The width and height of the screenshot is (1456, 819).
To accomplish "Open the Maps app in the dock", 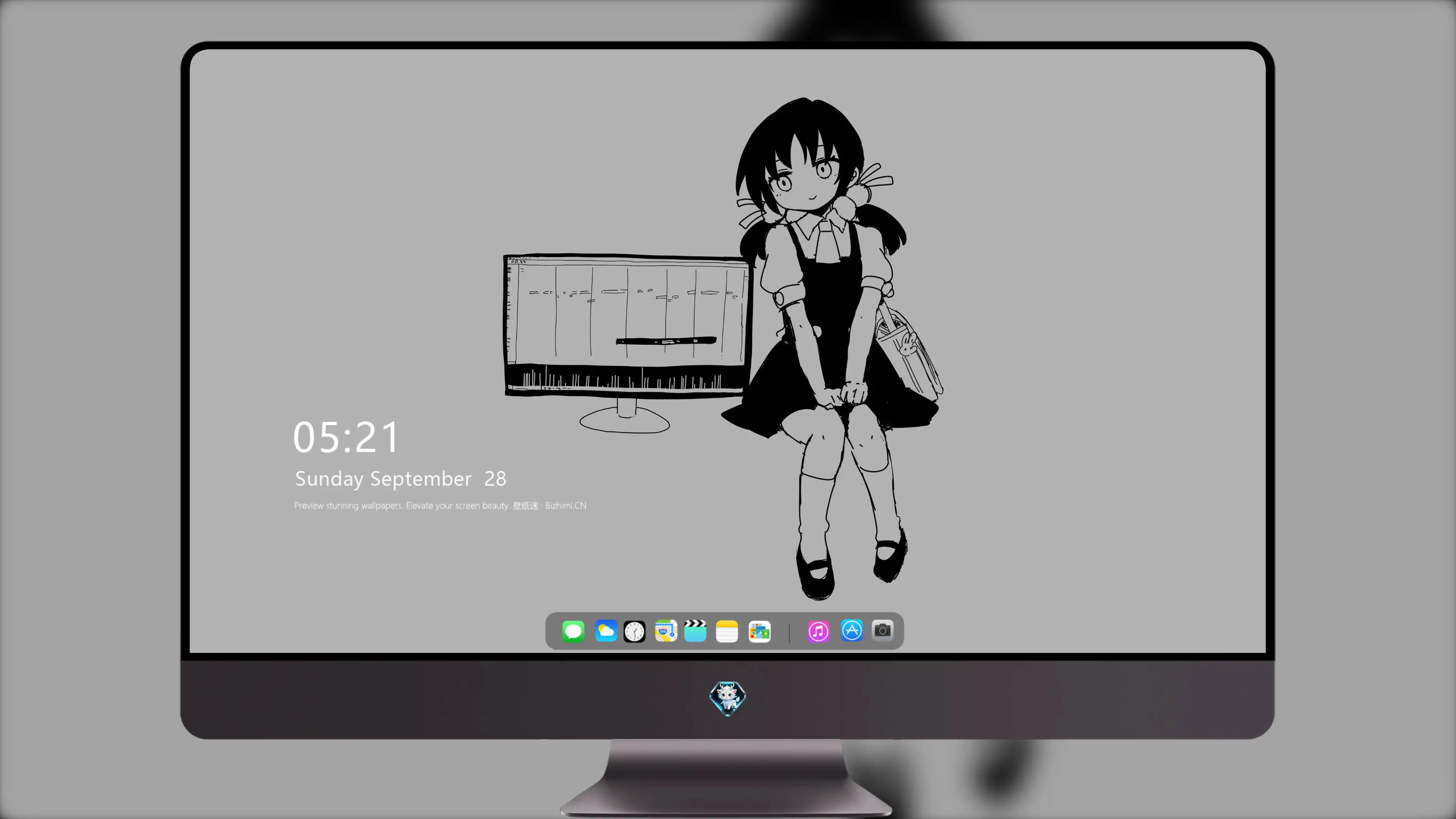I will 666,631.
